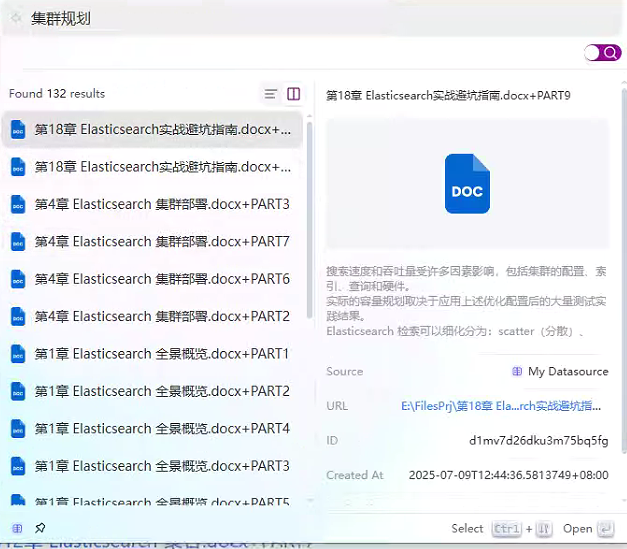Click the datasource icon beside My Datasource
627x549 pixels.
517,371
